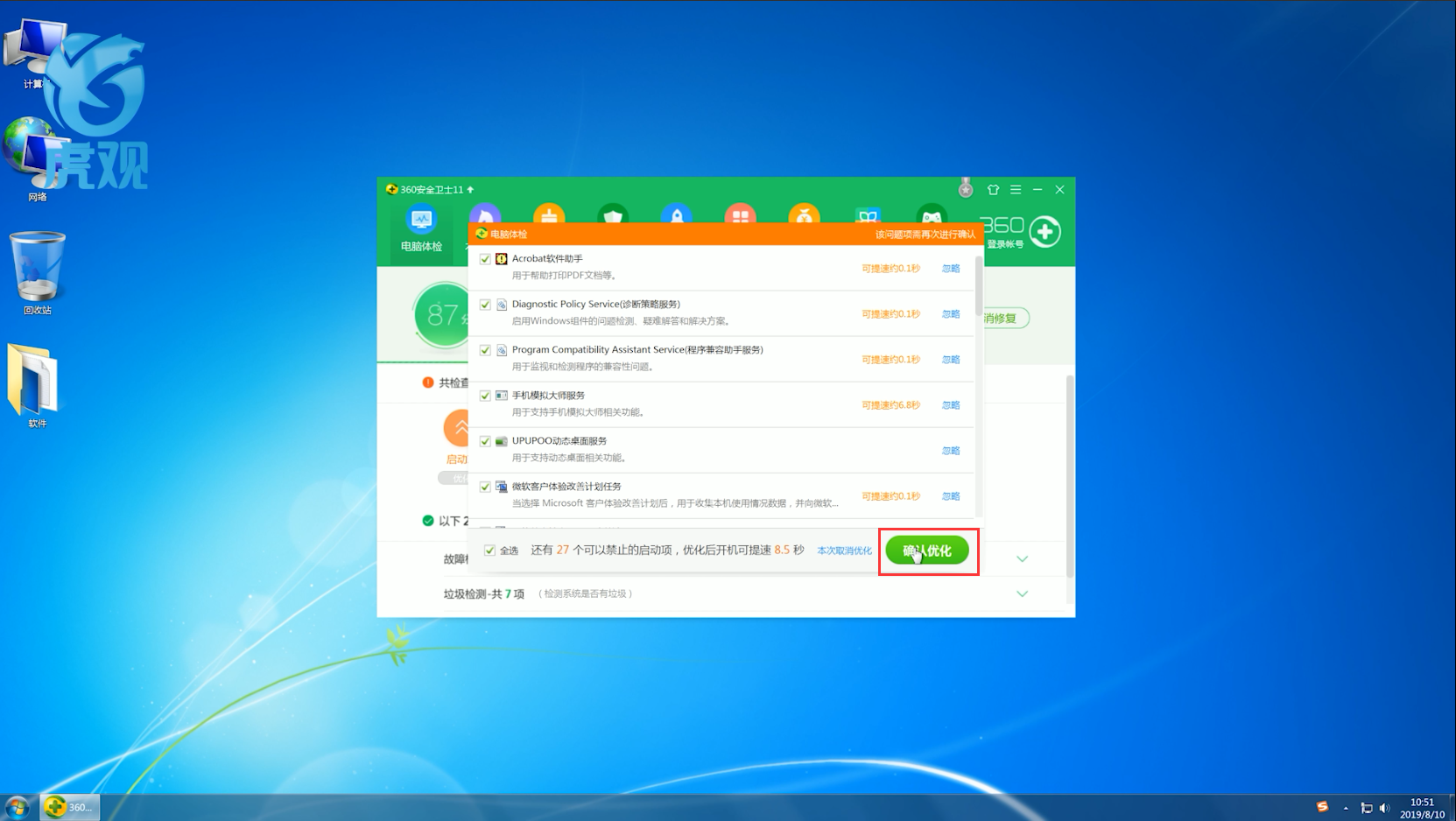Screen dimensions: 1456x821
Task: Click the four-squares software manager icon
Action: pos(741,214)
